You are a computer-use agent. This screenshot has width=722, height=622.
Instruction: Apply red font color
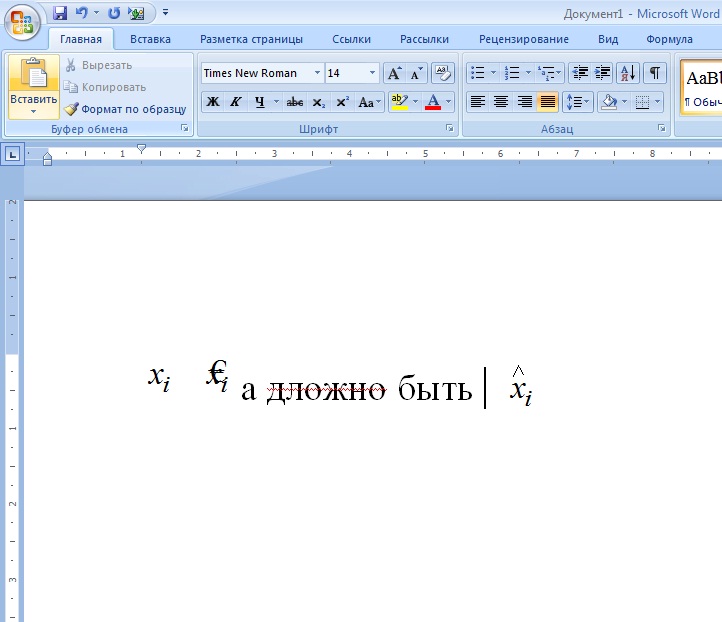pyautogui.click(x=433, y=101)
